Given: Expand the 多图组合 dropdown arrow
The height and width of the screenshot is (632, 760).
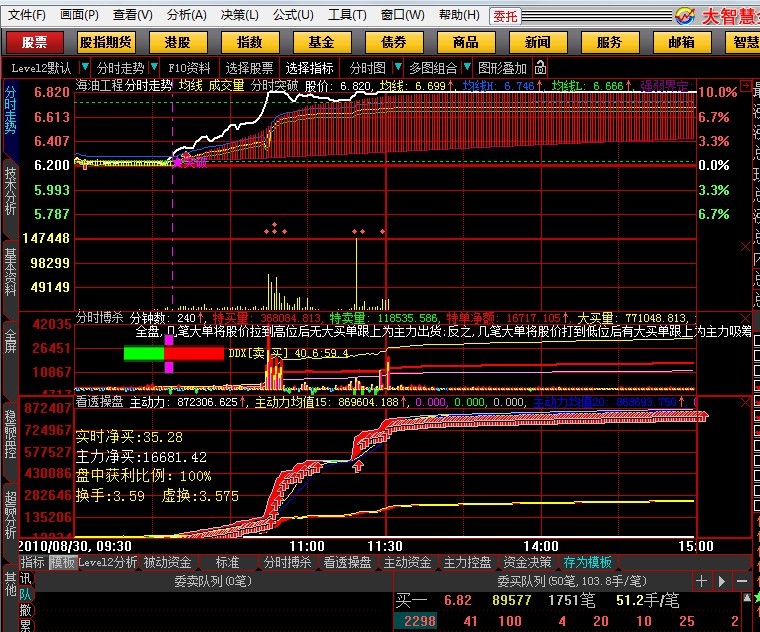Looking at the screenshot, I should coord(467,67).
